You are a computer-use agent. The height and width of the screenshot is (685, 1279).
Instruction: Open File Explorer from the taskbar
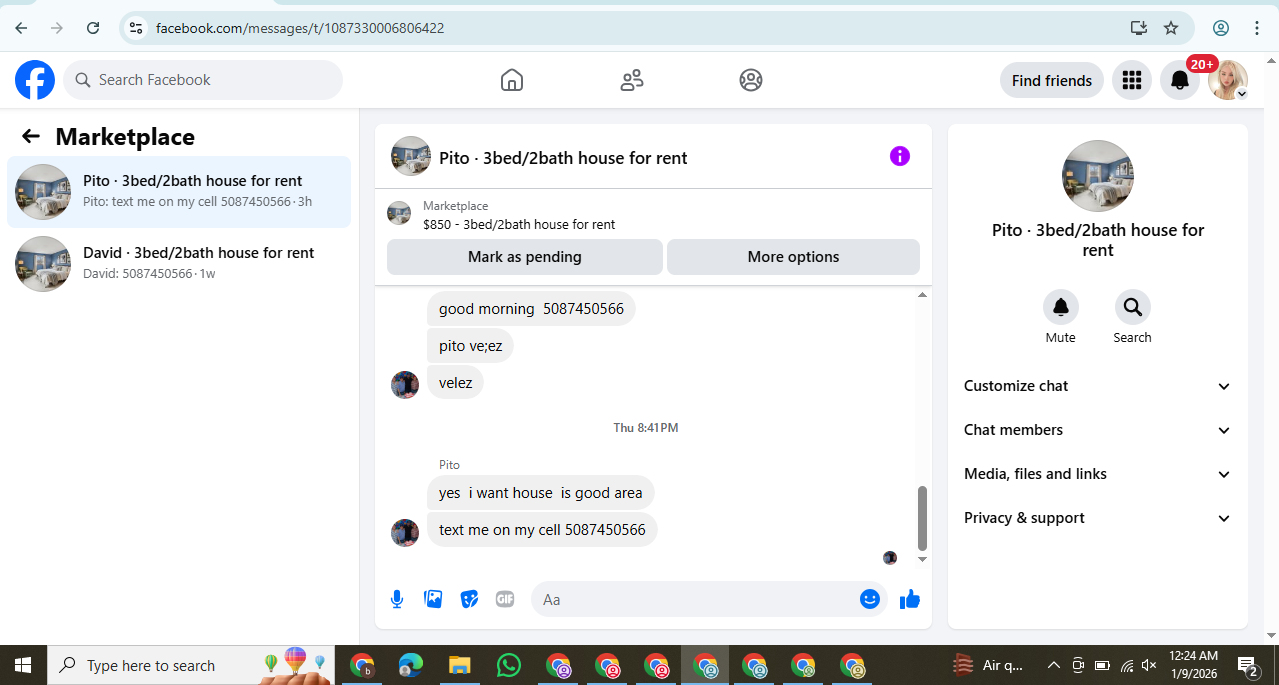tap(459, 665)
